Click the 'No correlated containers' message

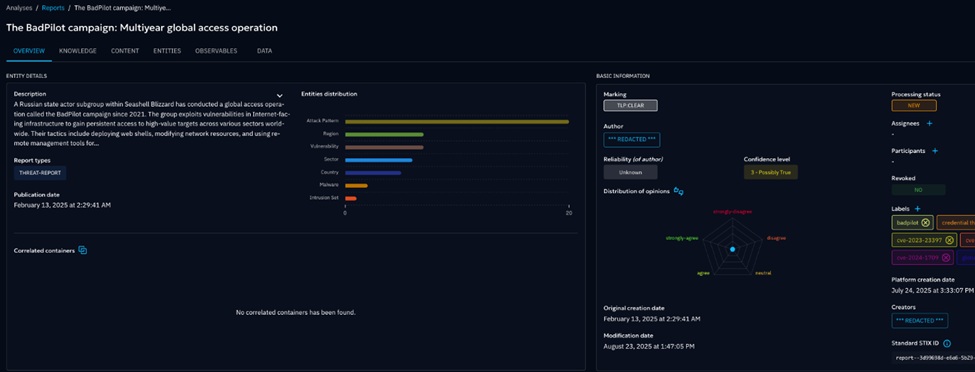[x=296, y=312]
